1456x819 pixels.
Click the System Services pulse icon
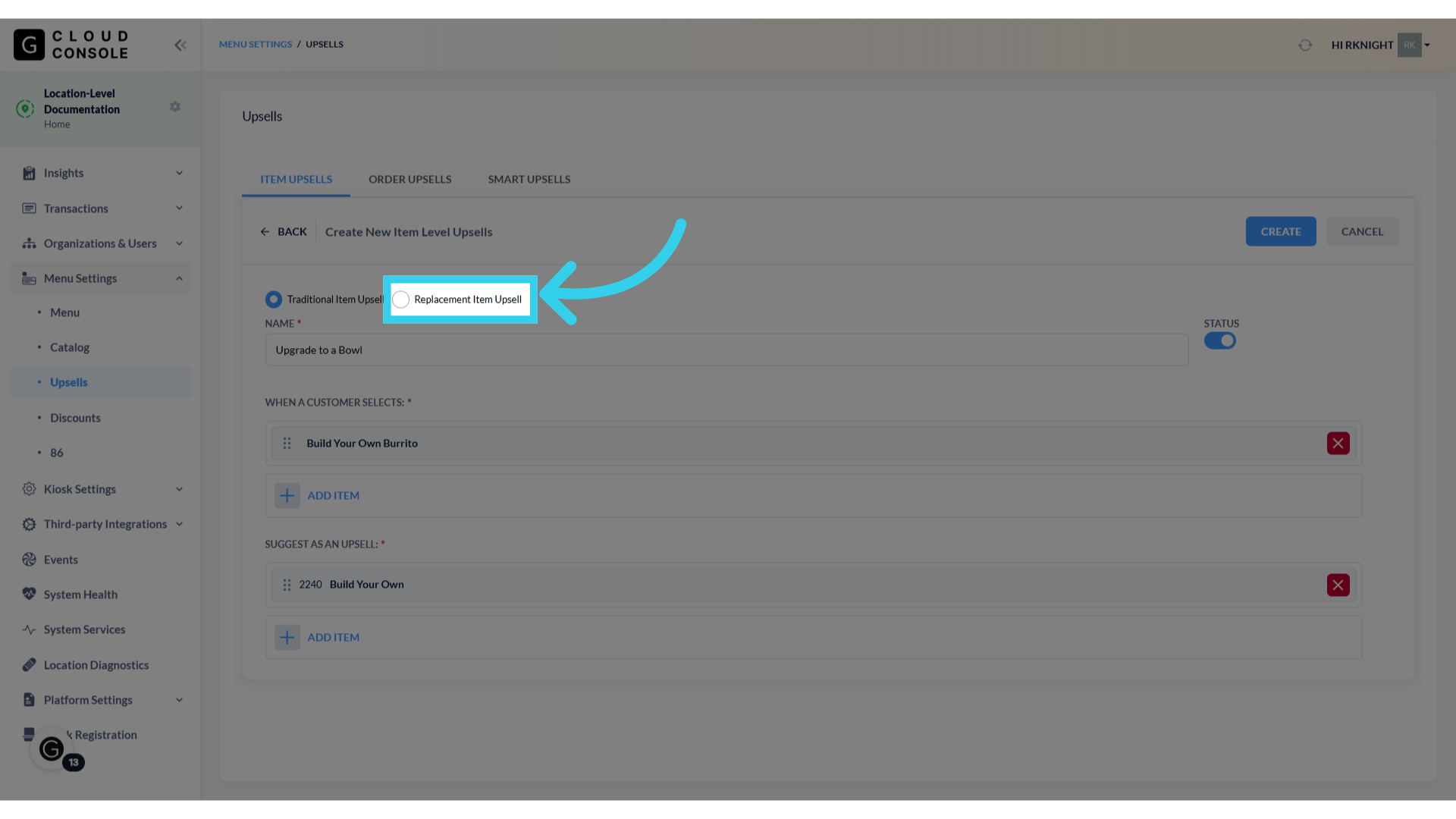point(29,629)
